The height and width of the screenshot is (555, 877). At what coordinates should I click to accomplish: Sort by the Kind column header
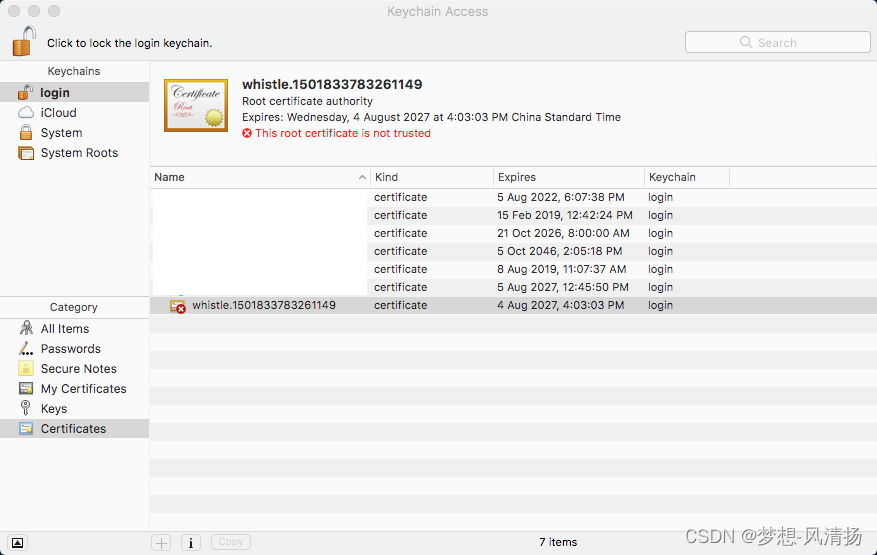432,177
